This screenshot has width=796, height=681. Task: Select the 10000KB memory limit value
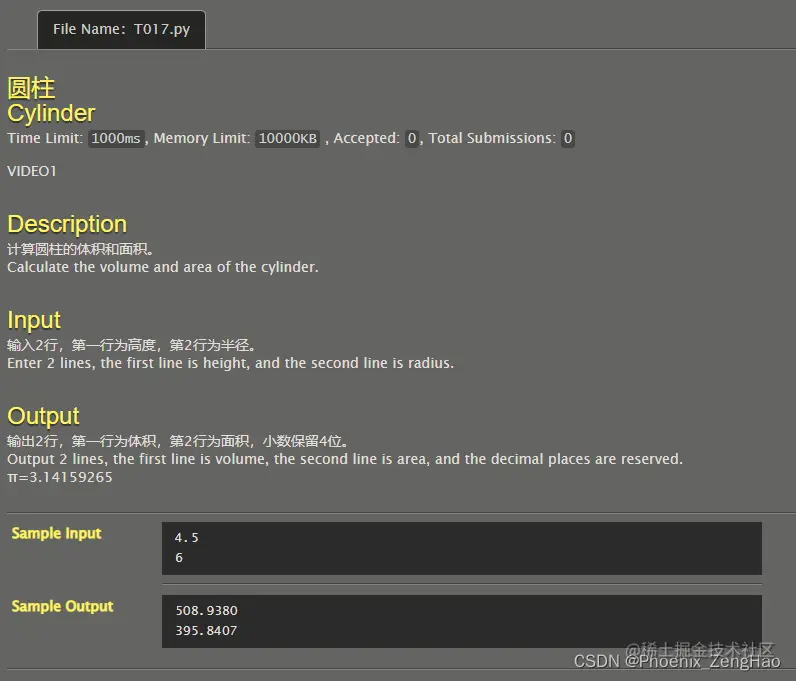coord(287,138)
